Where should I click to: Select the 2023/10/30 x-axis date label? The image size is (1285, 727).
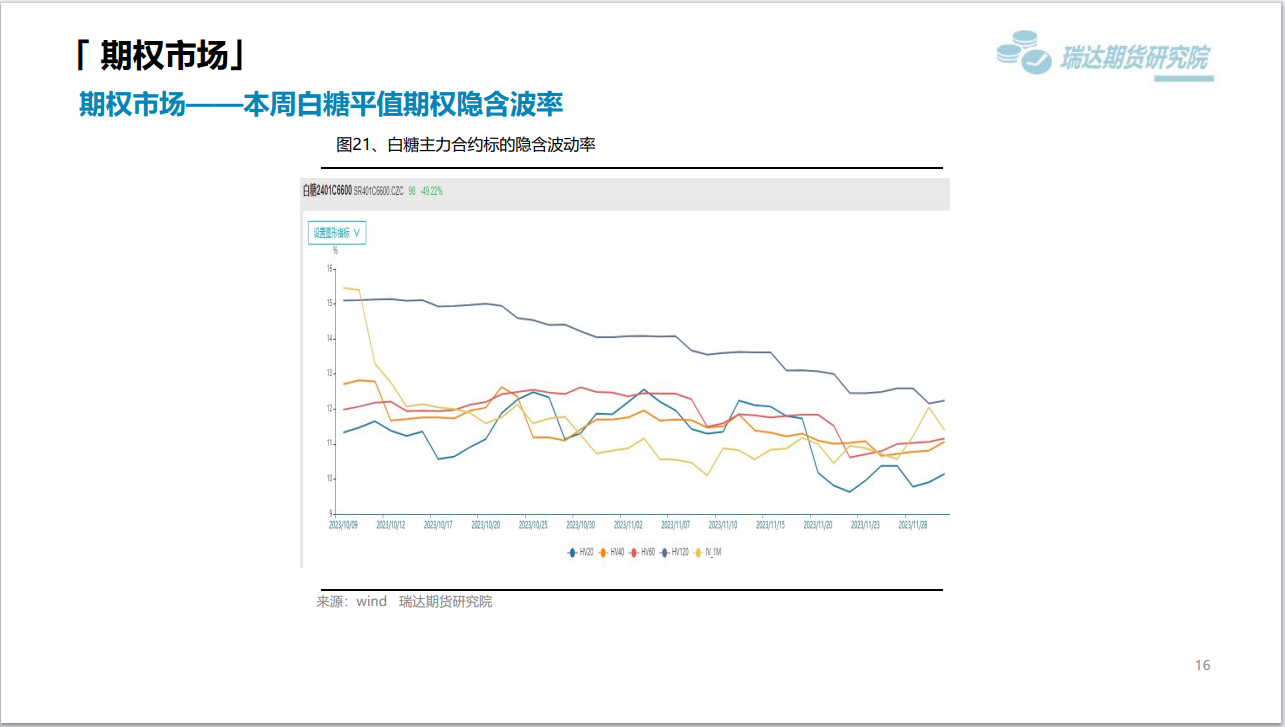click(580, 524)
